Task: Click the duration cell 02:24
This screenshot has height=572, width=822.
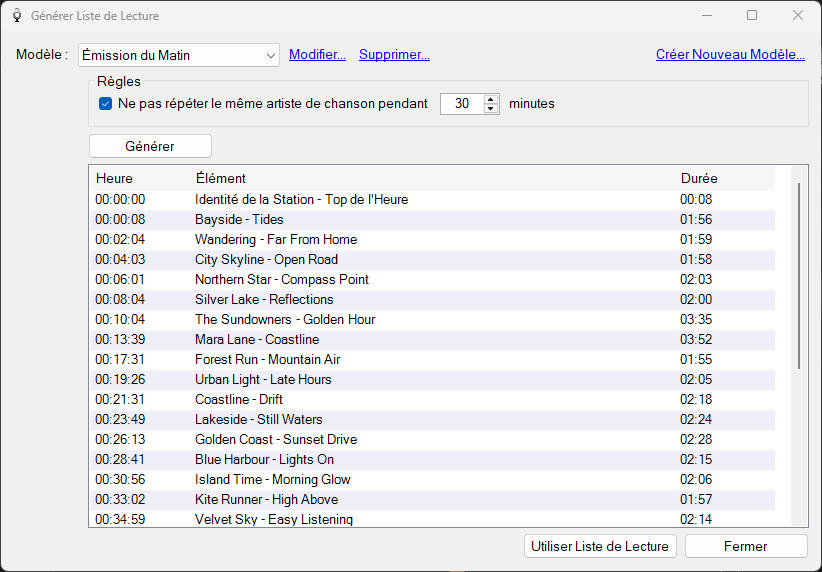Action: [696, 419]
